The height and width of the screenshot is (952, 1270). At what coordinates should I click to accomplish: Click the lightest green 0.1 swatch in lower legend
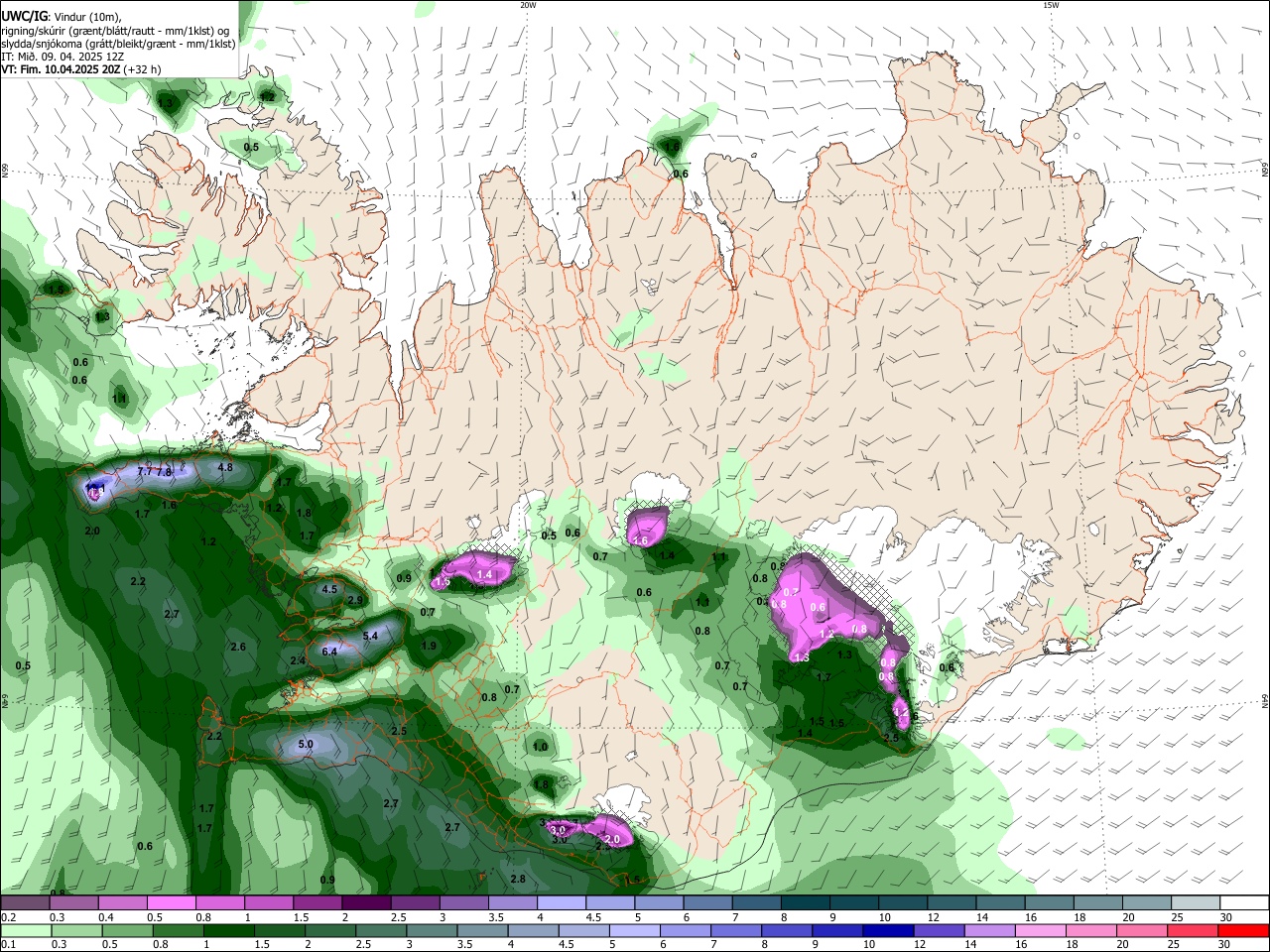click(x=25, y=931)
